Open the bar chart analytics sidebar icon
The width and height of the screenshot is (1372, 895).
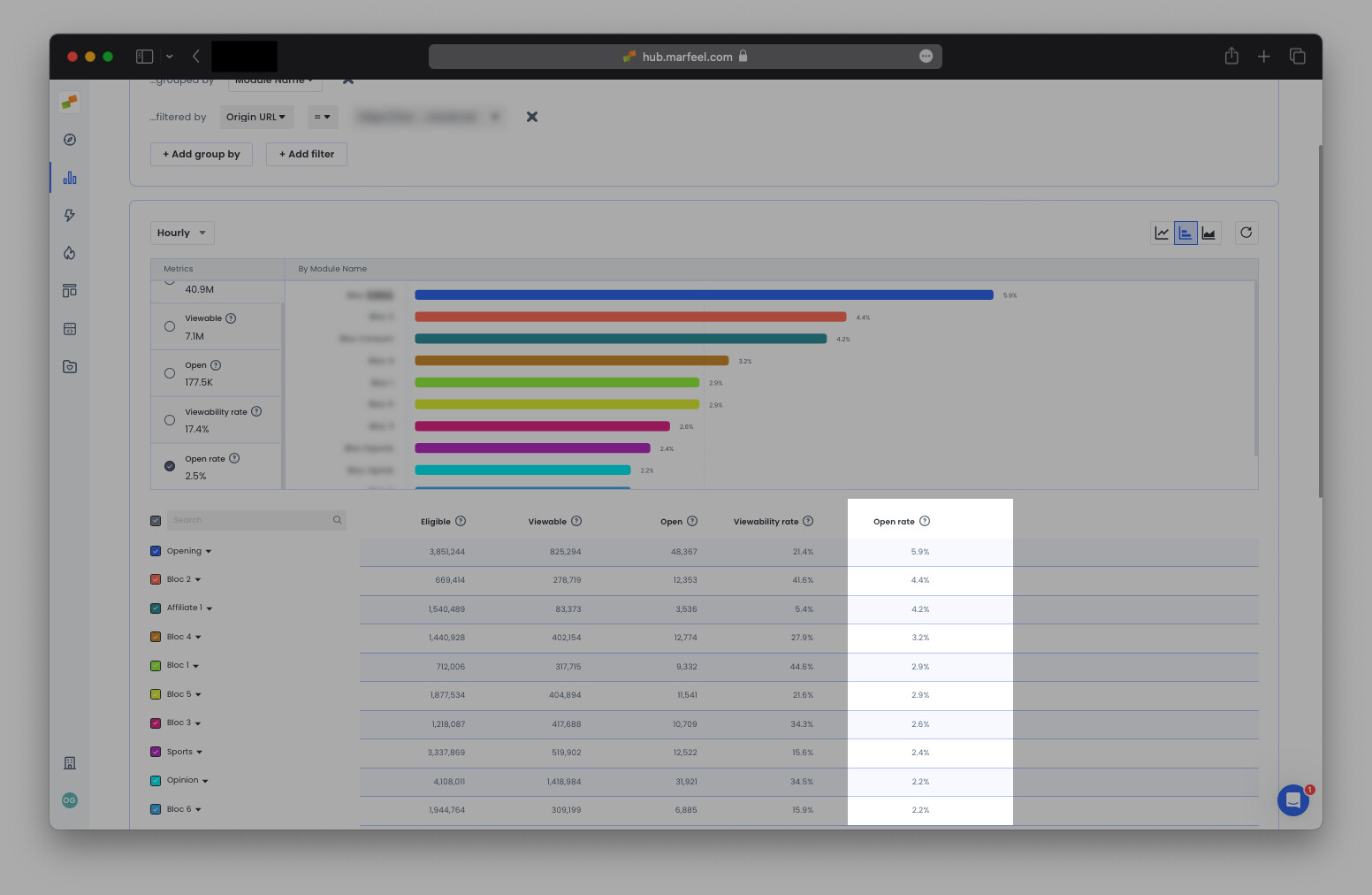(x=69, y=177)
